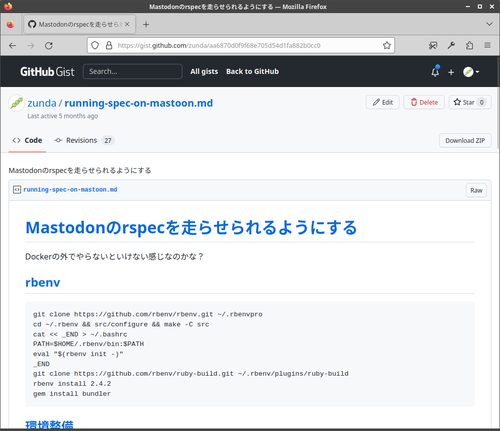500x431 pixels.
Task: Select the Mastodonのrspec browser tab
Action: 79,24
